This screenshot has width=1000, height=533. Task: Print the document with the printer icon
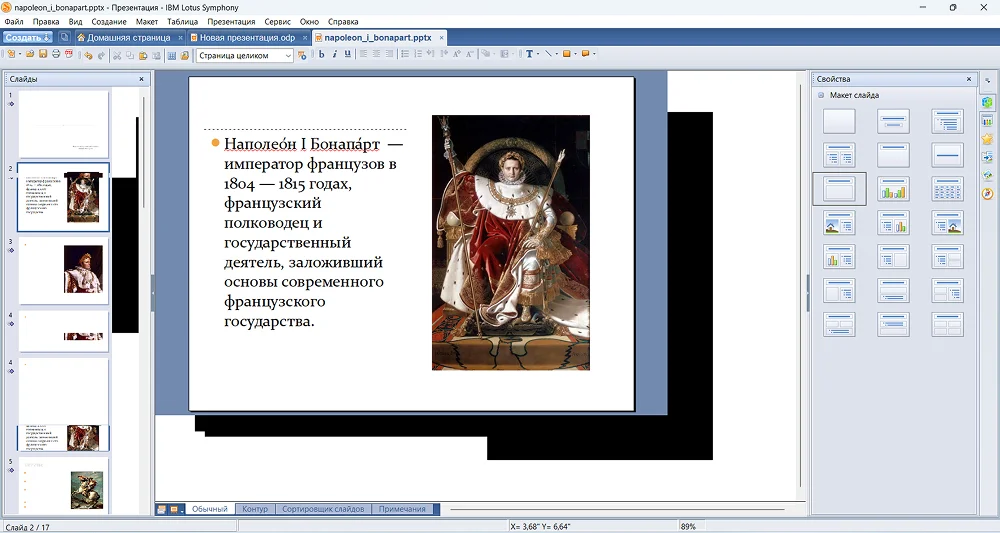[x=55, y=55]
